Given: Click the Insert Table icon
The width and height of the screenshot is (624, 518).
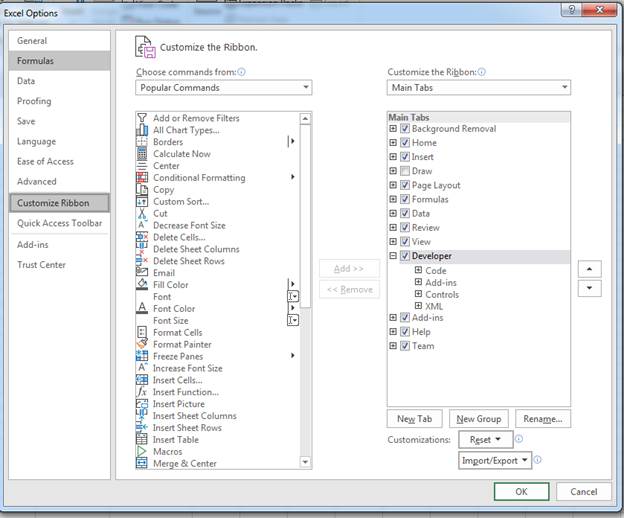Looking at the screenshot, I should point(142,439).
